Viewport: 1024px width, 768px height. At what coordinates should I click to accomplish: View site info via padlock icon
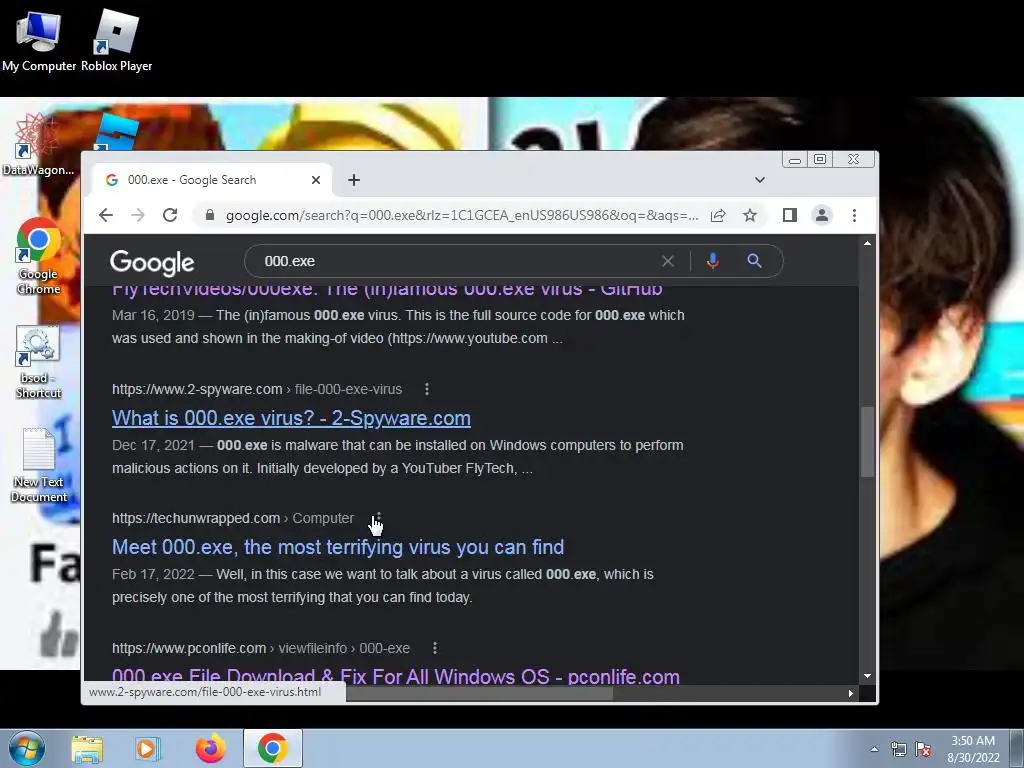tap(210, 215)
